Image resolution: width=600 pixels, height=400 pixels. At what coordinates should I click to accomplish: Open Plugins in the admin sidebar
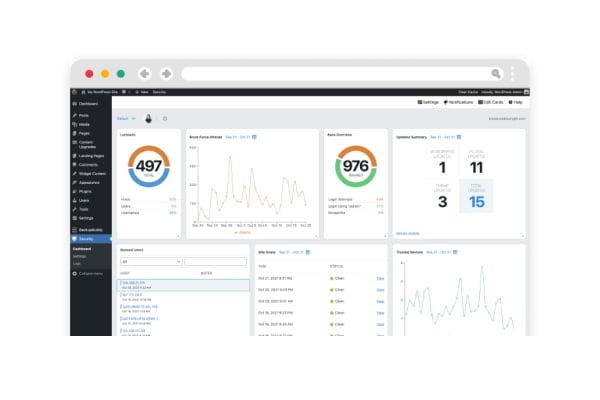[x=85, y=191]
